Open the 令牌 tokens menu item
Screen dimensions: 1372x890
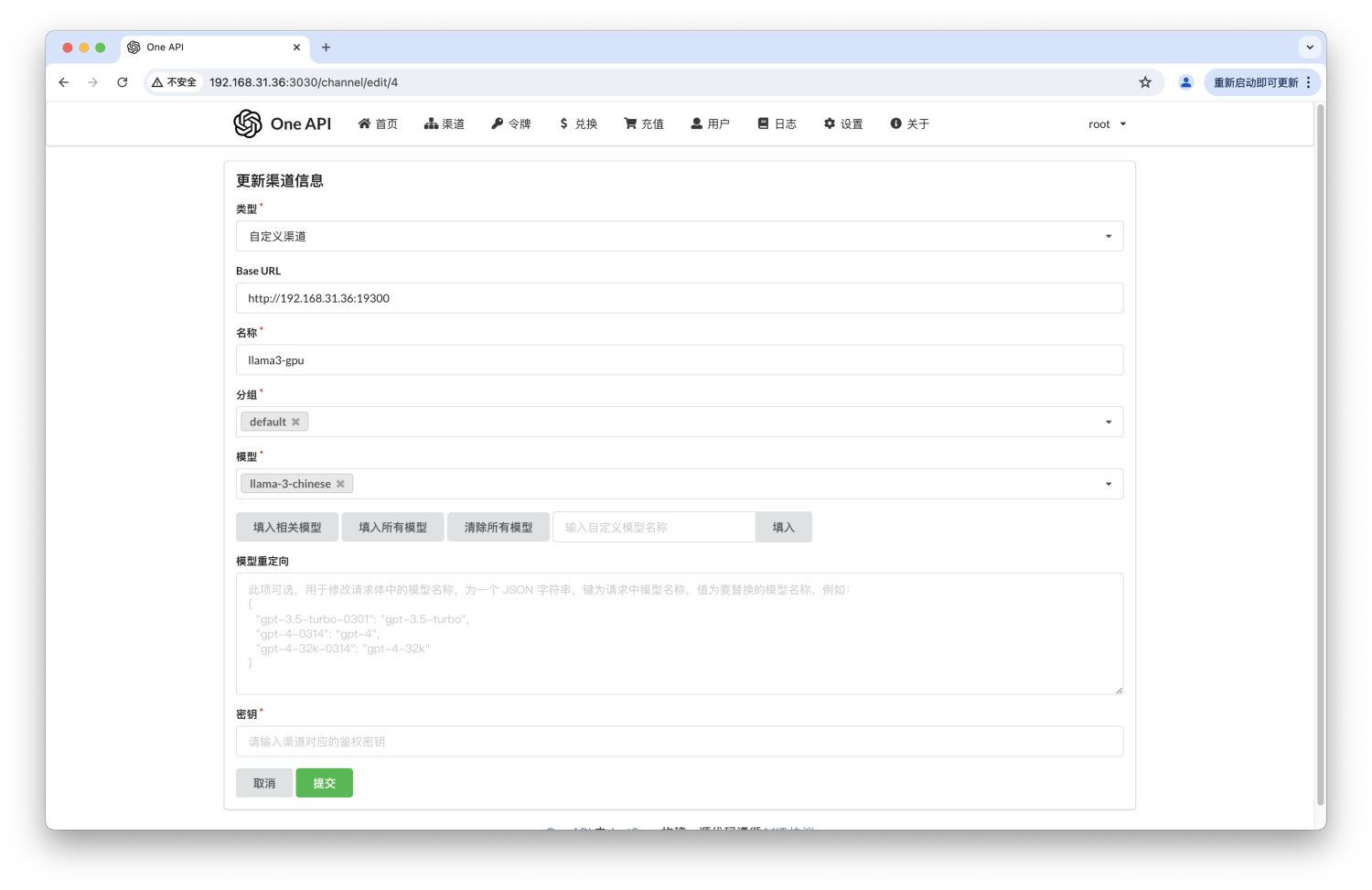(511, 124)
